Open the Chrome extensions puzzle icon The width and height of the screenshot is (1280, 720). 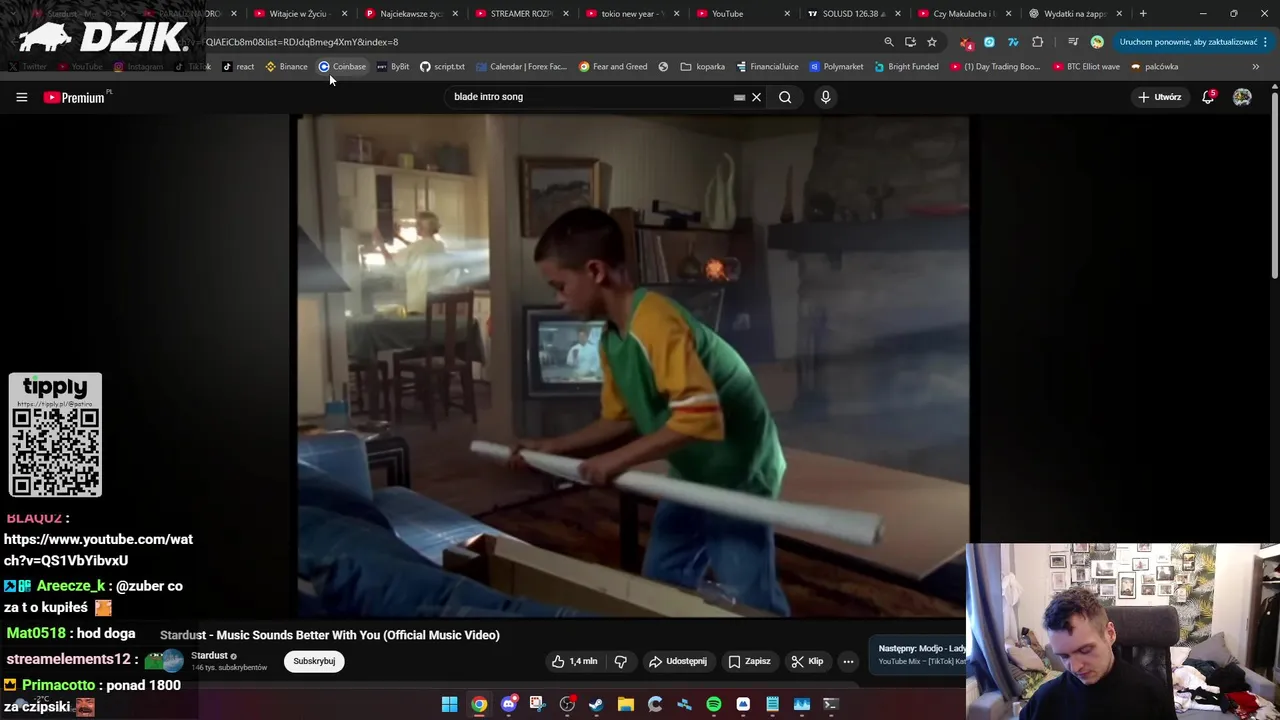pyautogui.click(x=1037, y=42)
